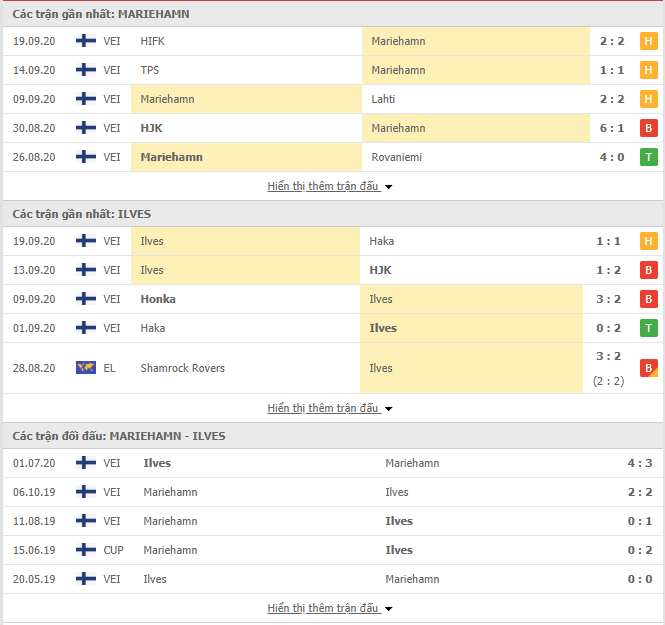Click the green T badge for Haka-Ilves 0:2
665x625 pixels.
[648, 328]
